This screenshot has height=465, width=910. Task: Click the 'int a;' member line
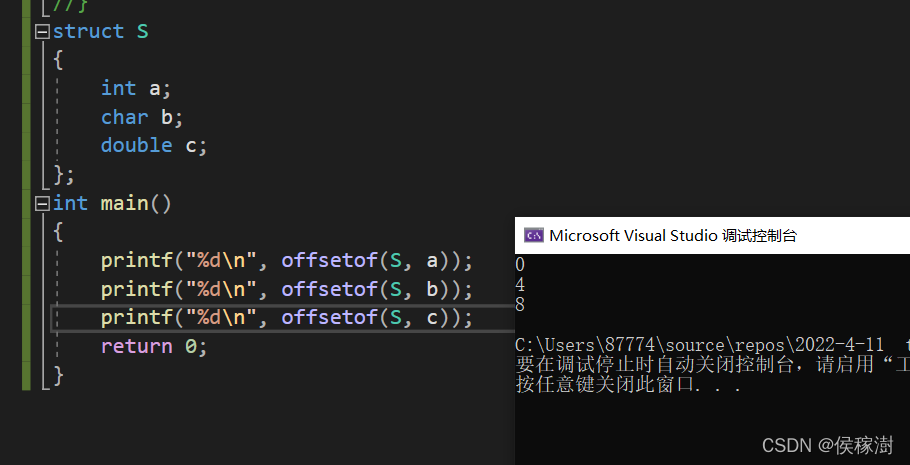pyautogui.click(x=136, y=88)
